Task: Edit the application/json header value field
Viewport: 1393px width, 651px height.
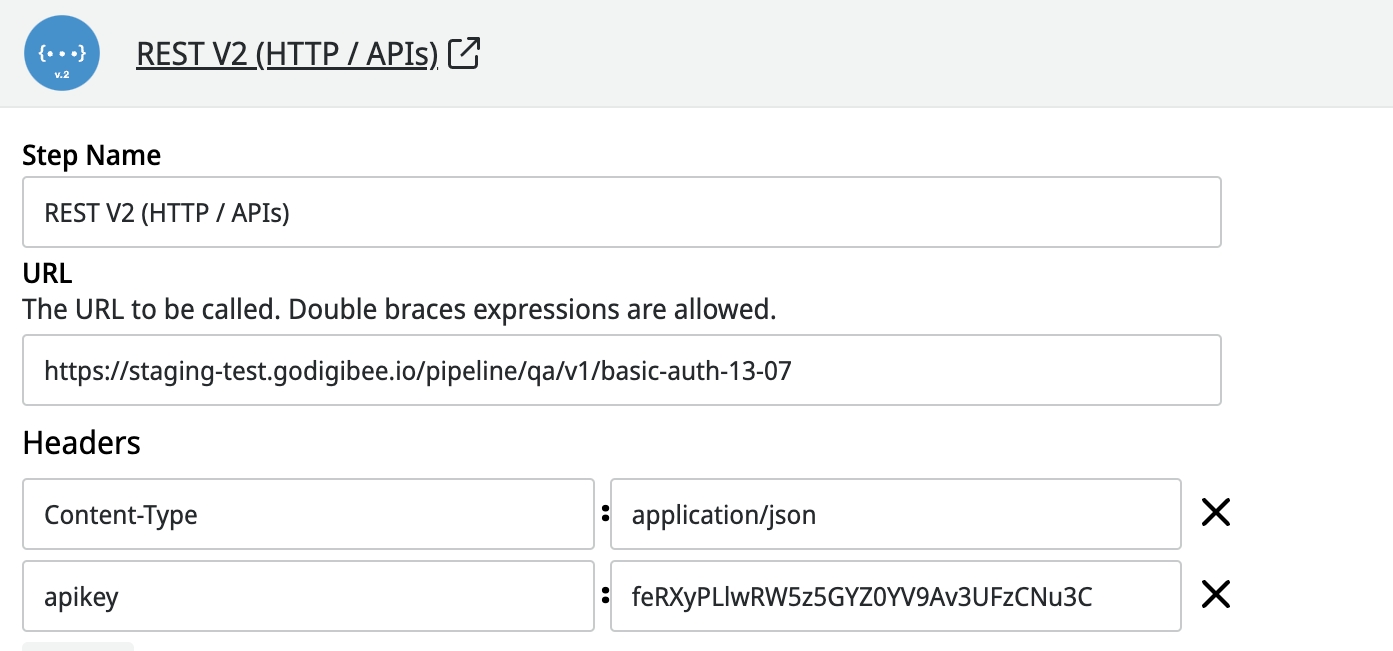Action: [x=895, y=515]
